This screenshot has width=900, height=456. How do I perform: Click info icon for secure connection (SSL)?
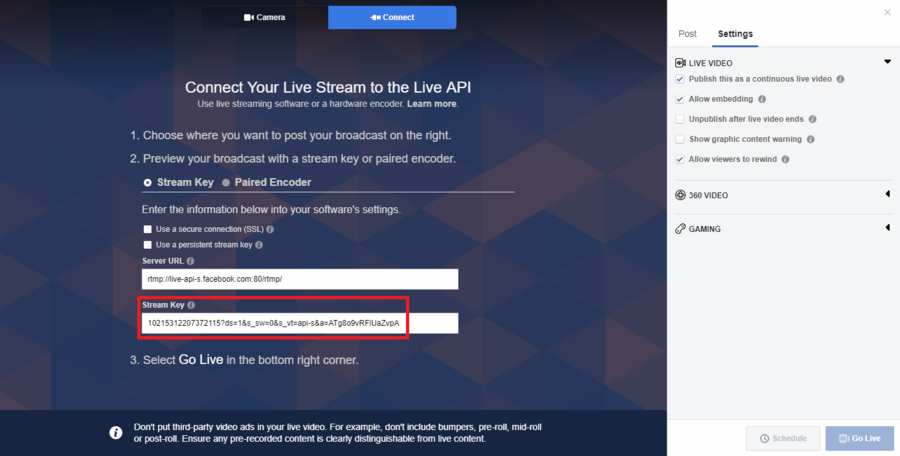click(x=270, y=229)
